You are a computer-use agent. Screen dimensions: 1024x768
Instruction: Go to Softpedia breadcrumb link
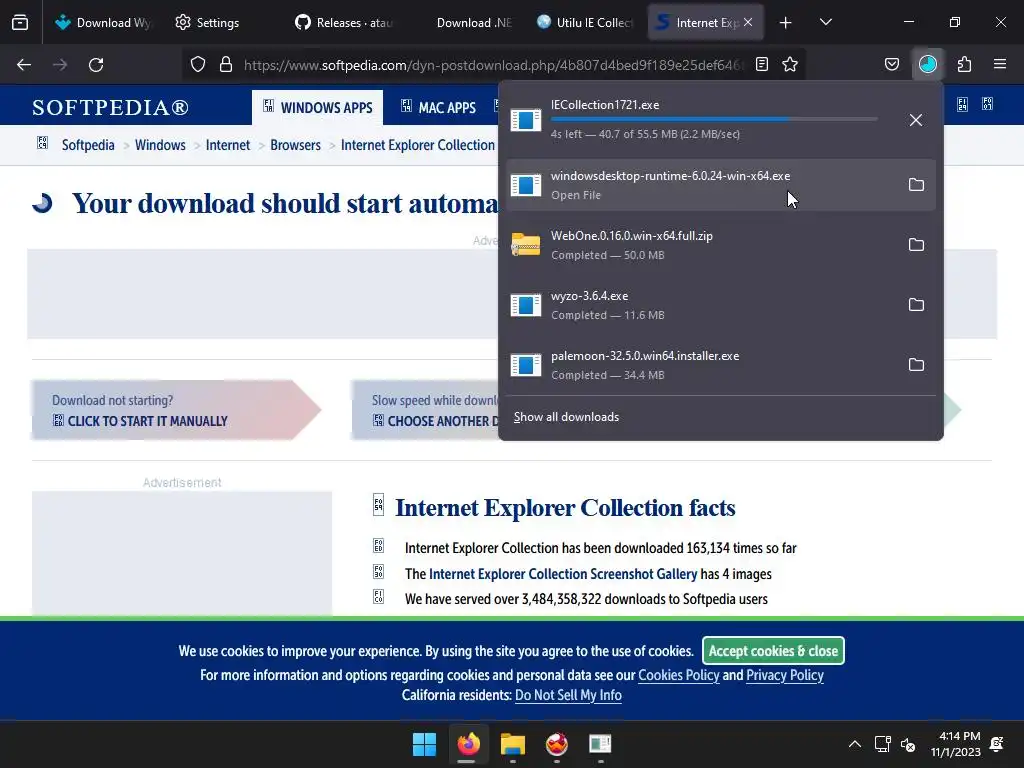tap(88, 145)
